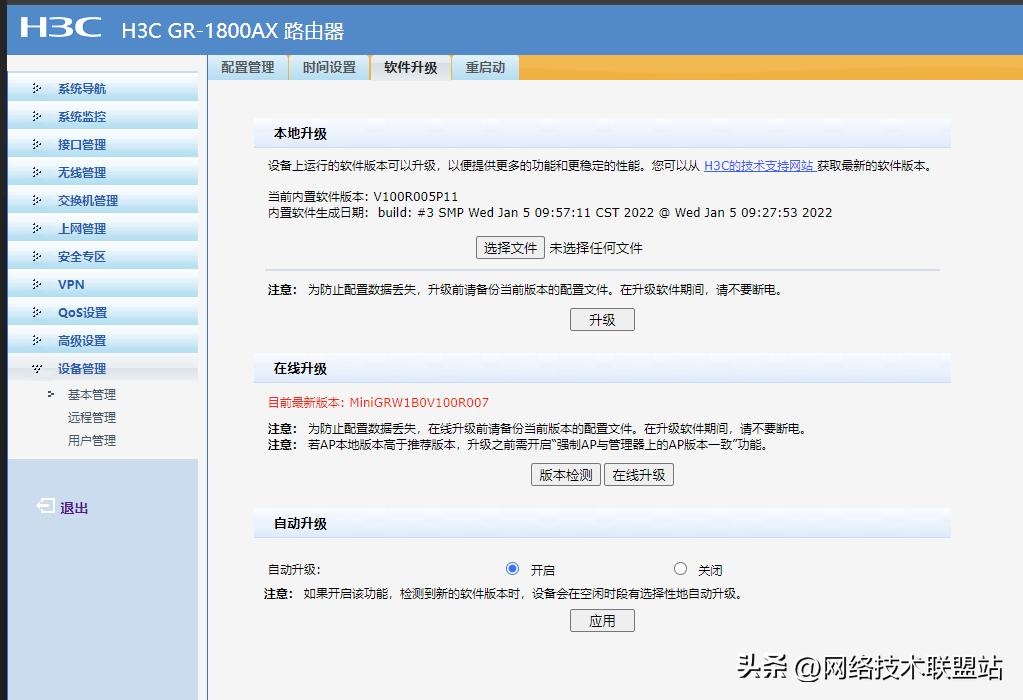The height and width of the screenshot is (700, 1023).
Task: Select 关闭 auto-upgrade radio button
Action: pos(680,569)
